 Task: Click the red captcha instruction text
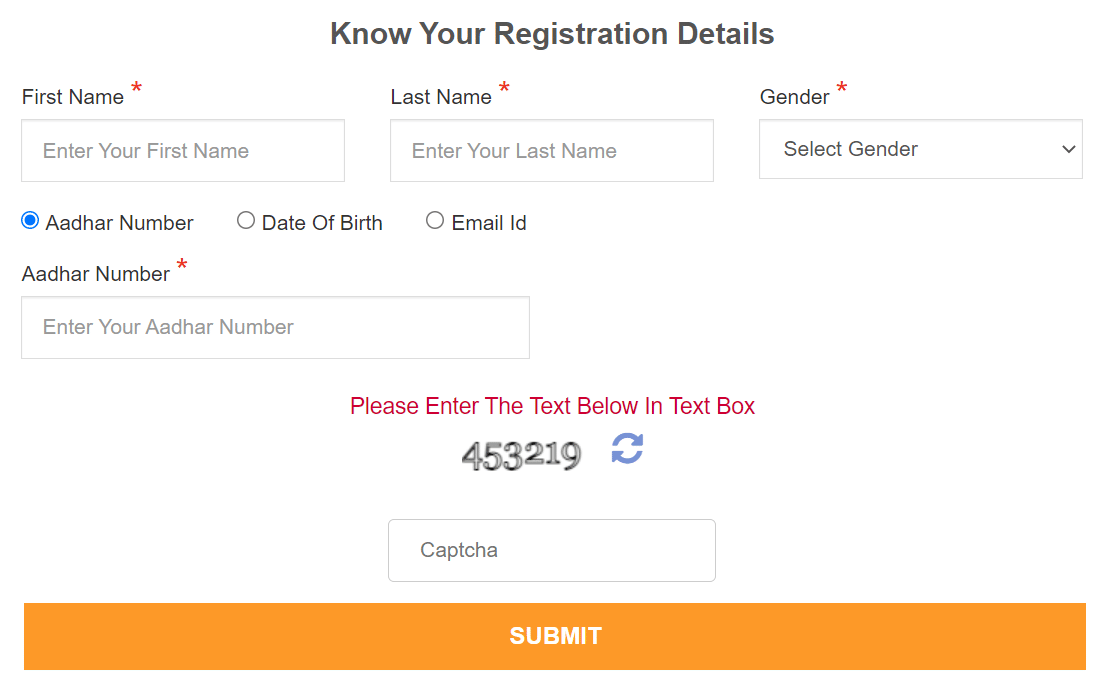click(x=551, y=406)
